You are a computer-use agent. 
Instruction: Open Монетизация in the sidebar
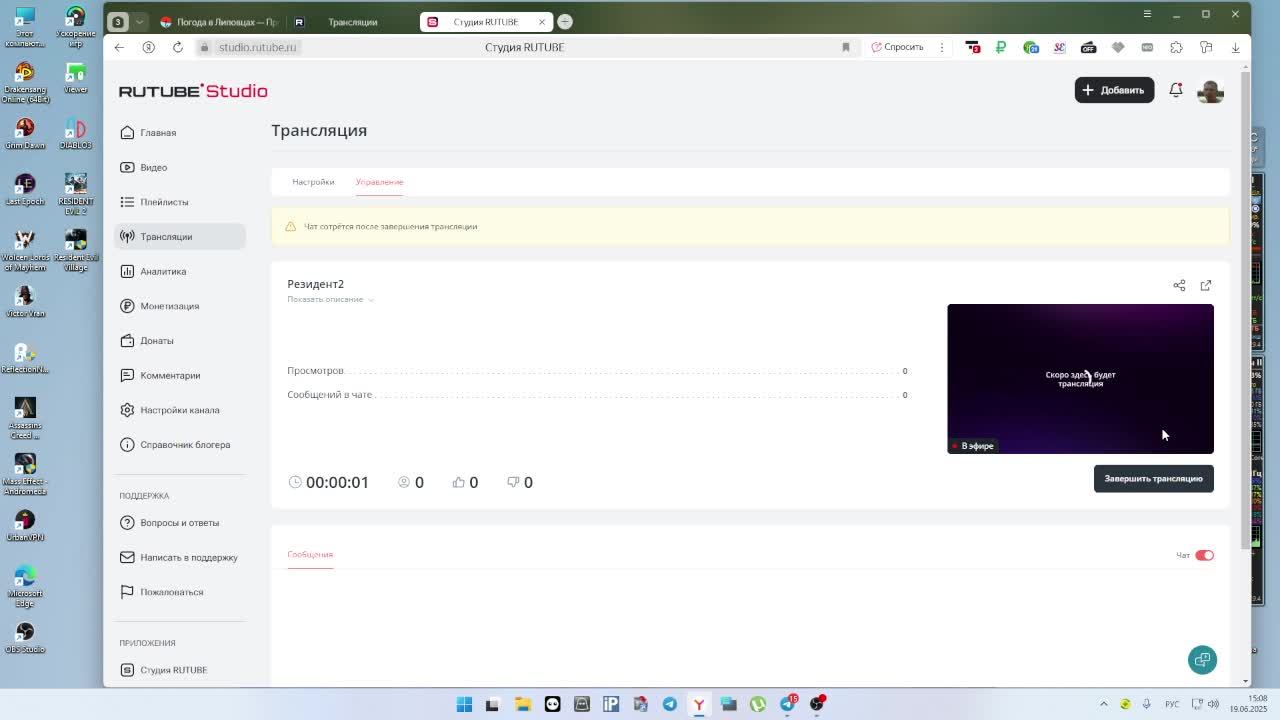[179, 306]
